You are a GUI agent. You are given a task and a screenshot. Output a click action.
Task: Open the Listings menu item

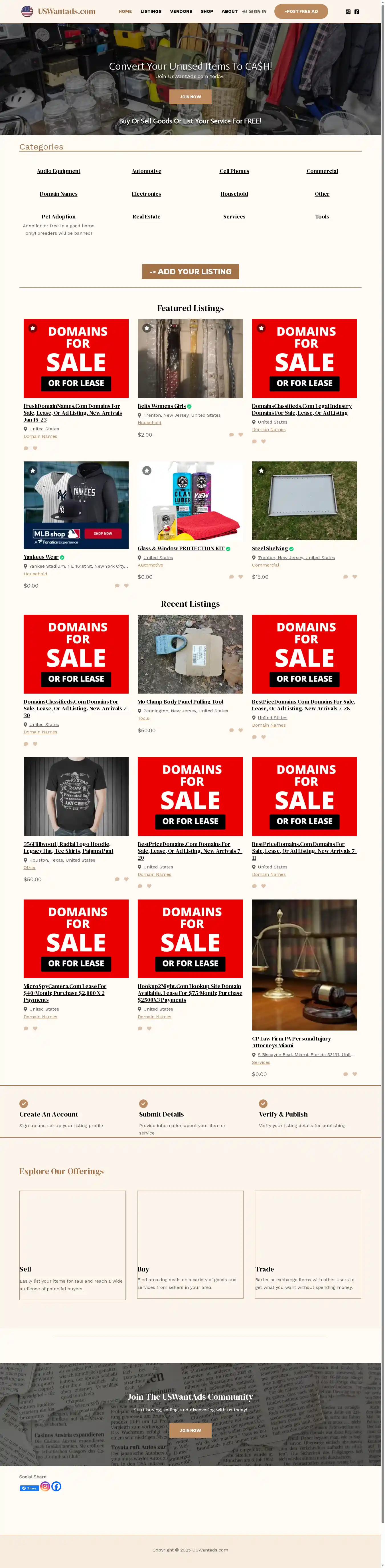point(151,12)
